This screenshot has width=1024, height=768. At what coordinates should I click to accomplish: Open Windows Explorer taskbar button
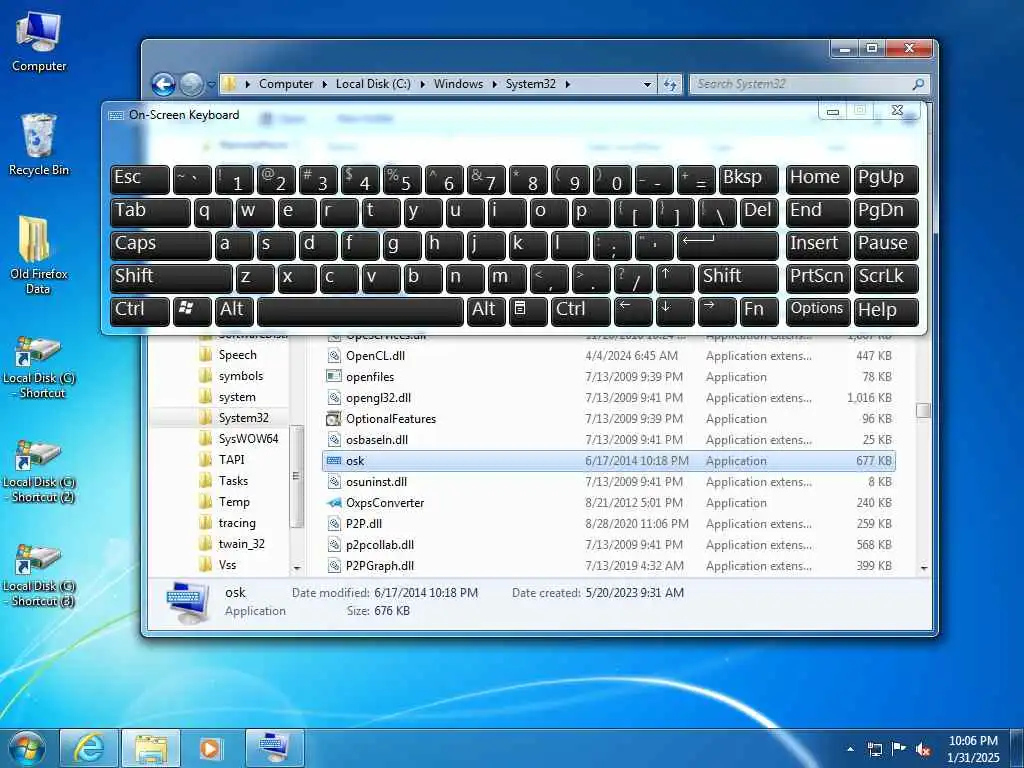tap(151, 748)
